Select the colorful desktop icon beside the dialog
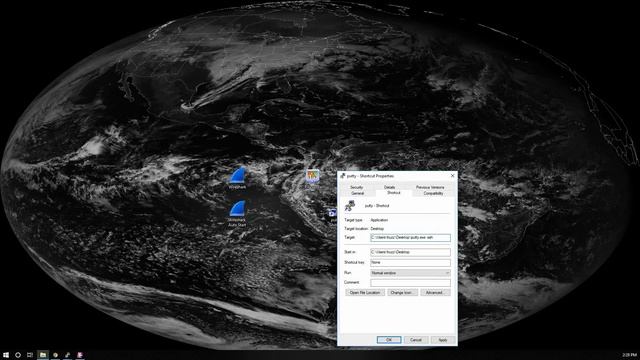The image size is (640, 360). (313, 176)
